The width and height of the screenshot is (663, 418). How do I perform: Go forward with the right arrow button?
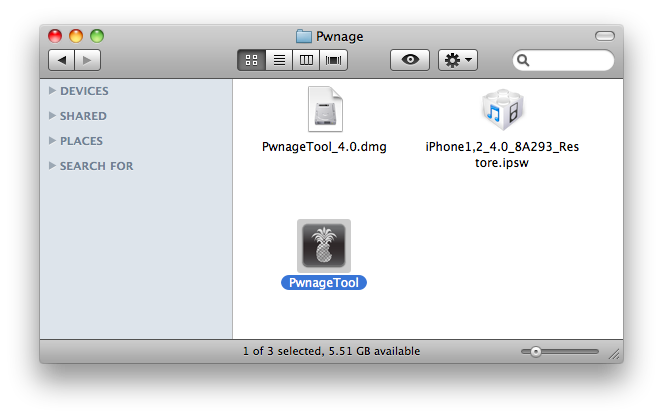(87, 60)
